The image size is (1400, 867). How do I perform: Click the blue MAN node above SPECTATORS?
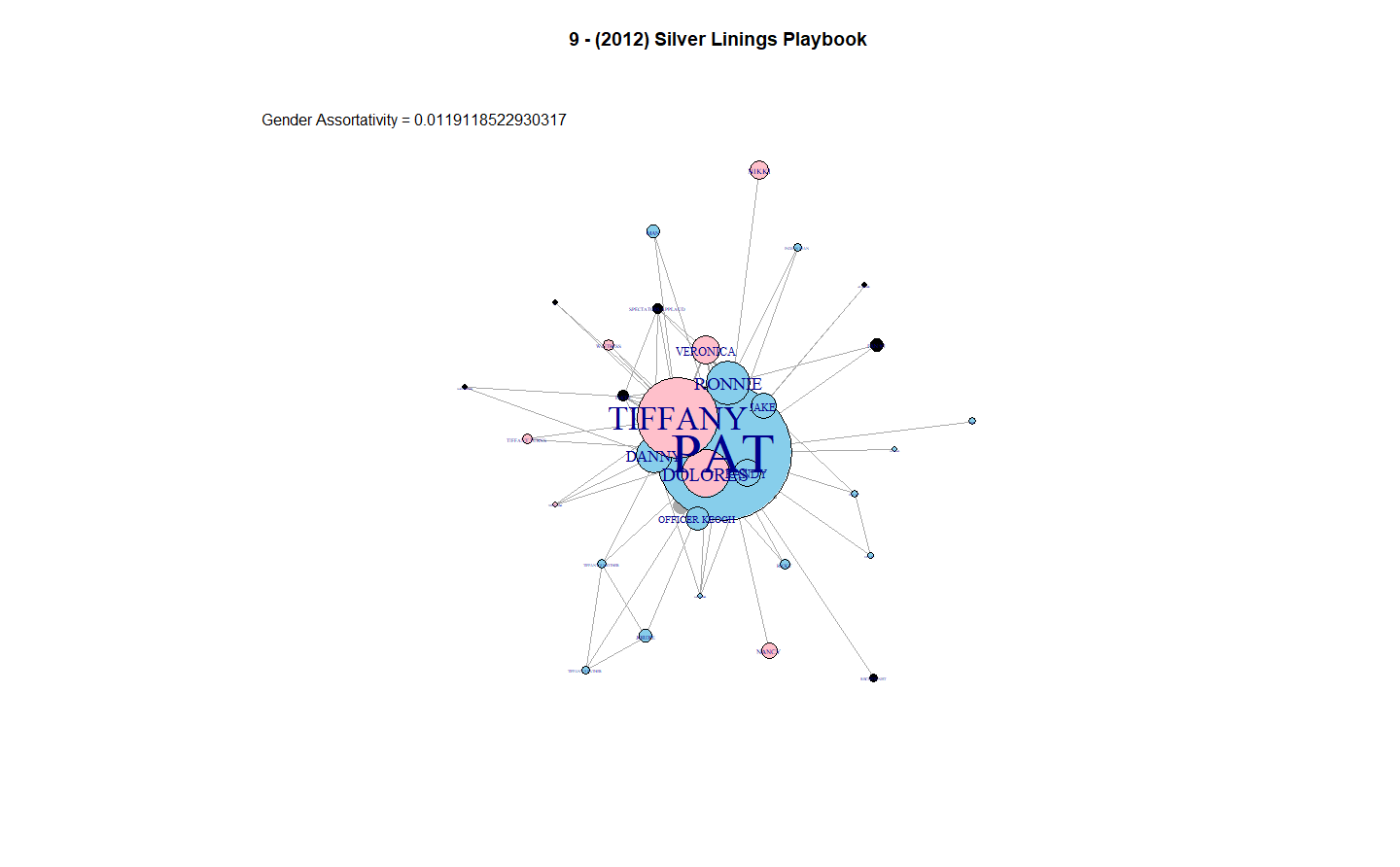[653, 231]
